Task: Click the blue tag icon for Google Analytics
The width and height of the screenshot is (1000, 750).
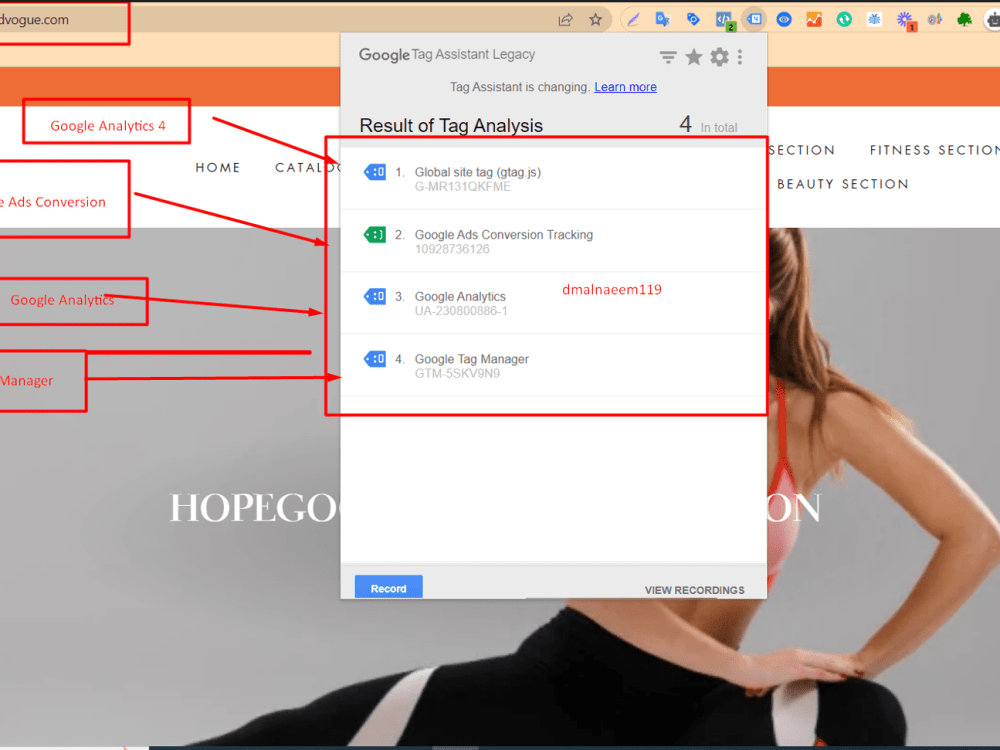Action: coord(375,297)
